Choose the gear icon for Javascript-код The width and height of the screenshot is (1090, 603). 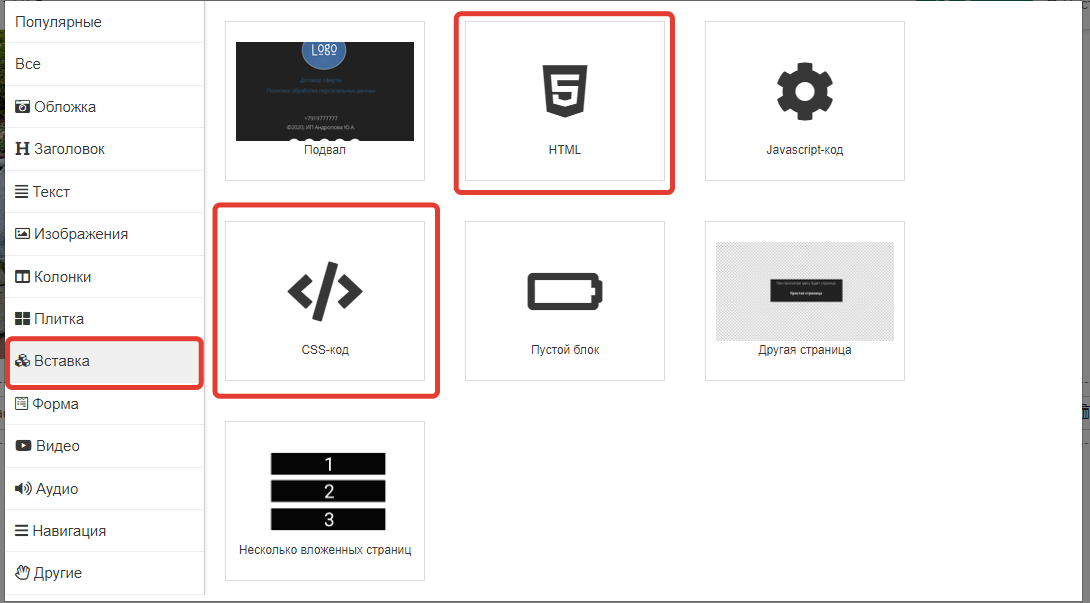click(804, 91)
